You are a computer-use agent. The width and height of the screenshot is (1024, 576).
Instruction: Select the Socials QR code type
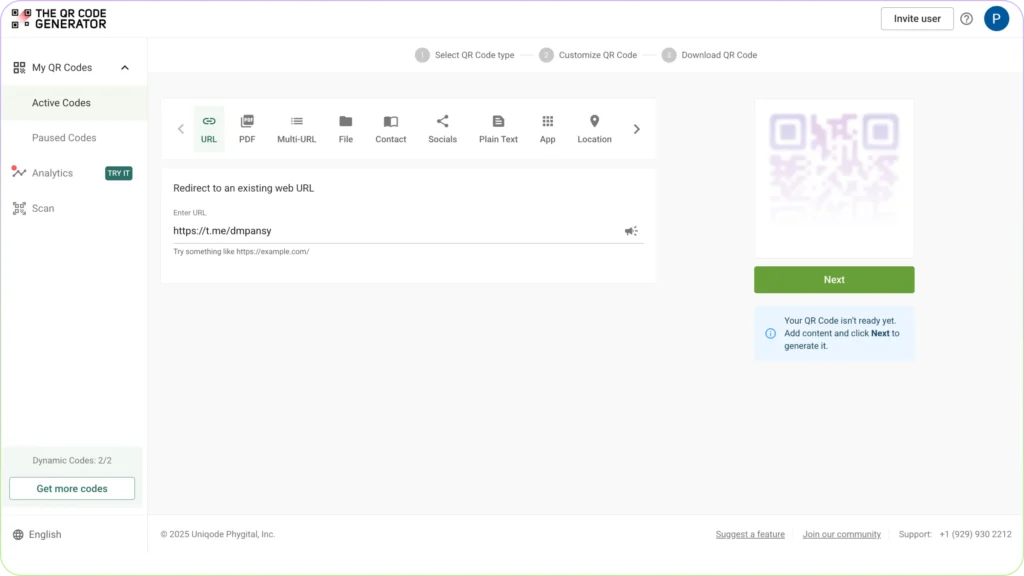(x=442, y=128)
